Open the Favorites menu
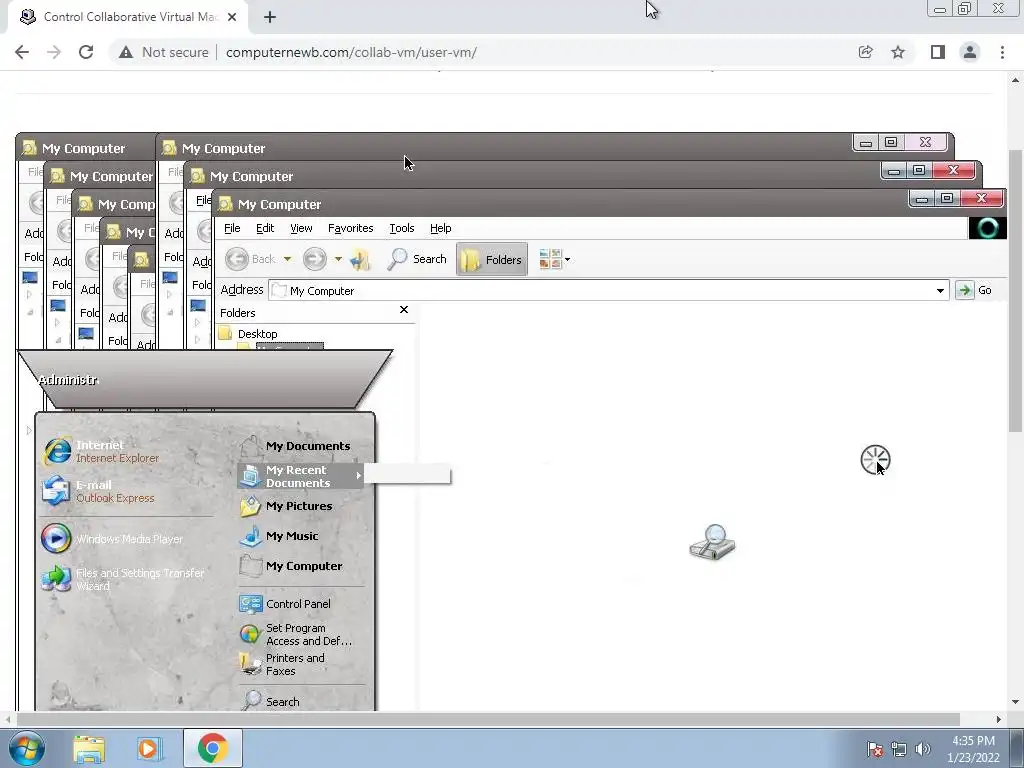The height and width of the screenshot is (768, 1024). (350, 228)
